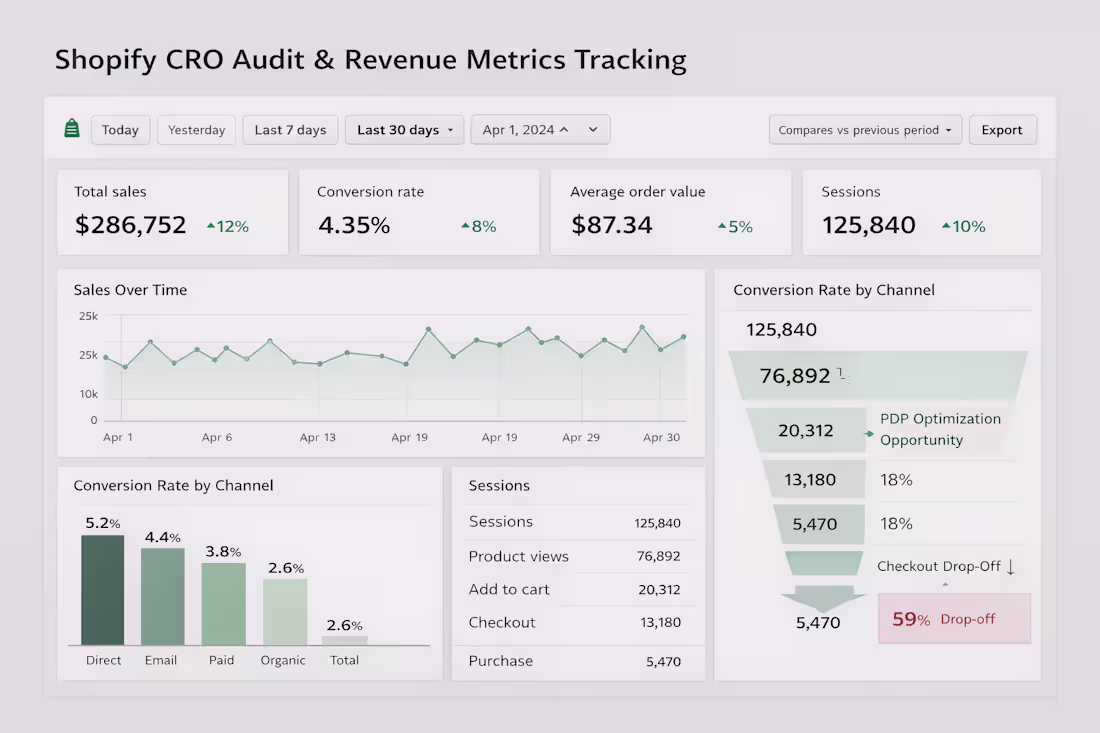Choose the Last 7 days filter
The width and height of the screenshot is (1100, 733).
(290, 130)
